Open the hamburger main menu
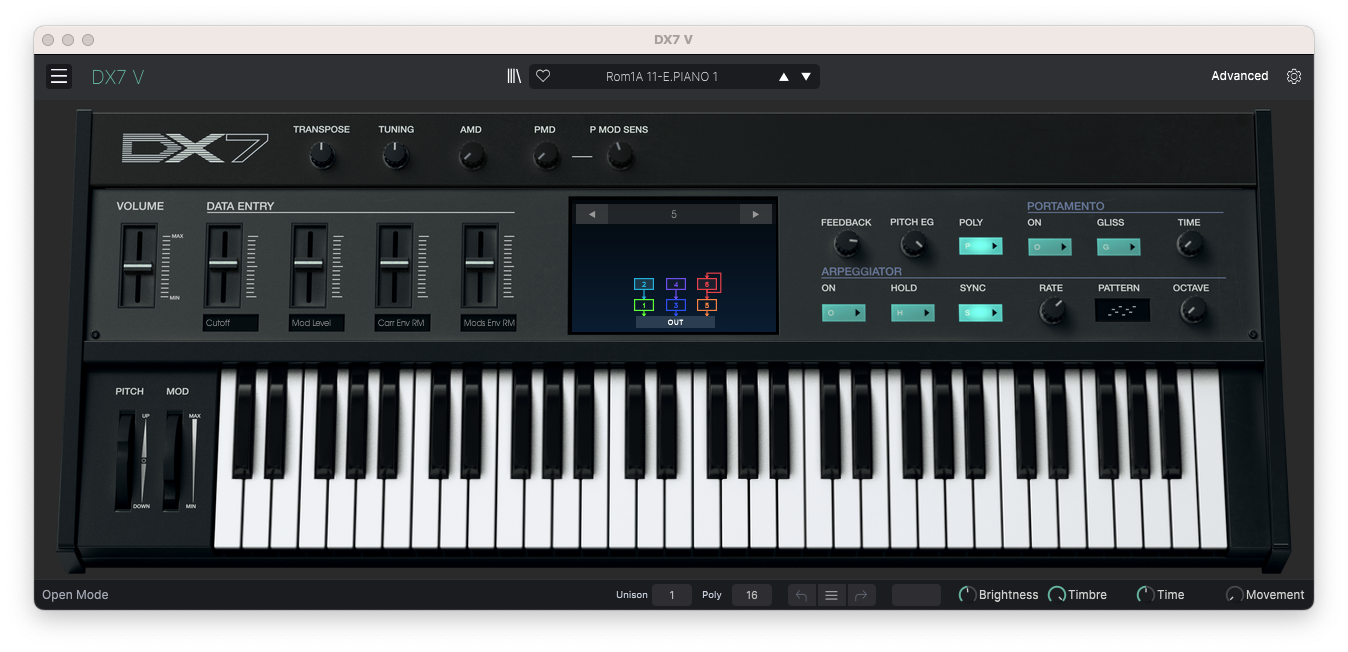Image resolution: width=1348 pixels, height=652 pixels. pos(59,76)
